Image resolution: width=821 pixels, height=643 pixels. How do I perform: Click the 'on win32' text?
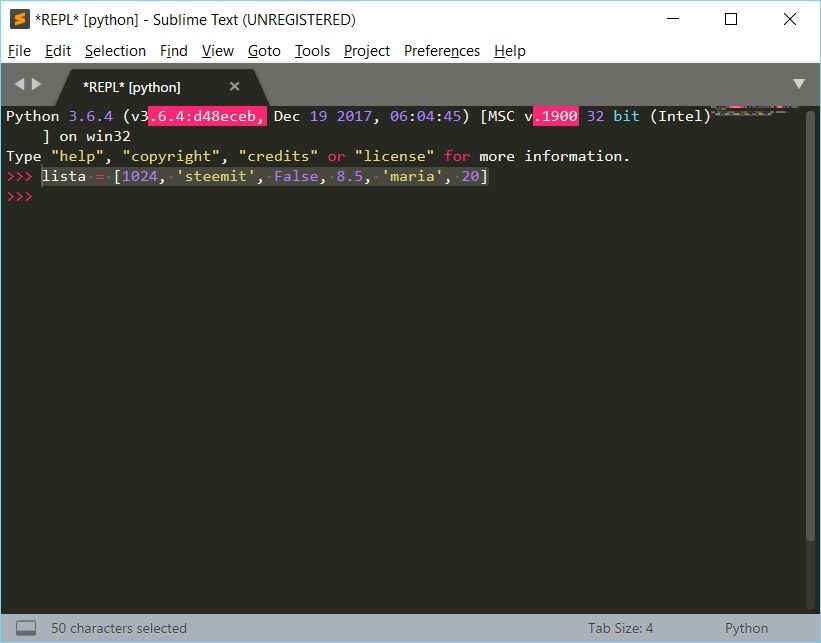tap(95, 136)
